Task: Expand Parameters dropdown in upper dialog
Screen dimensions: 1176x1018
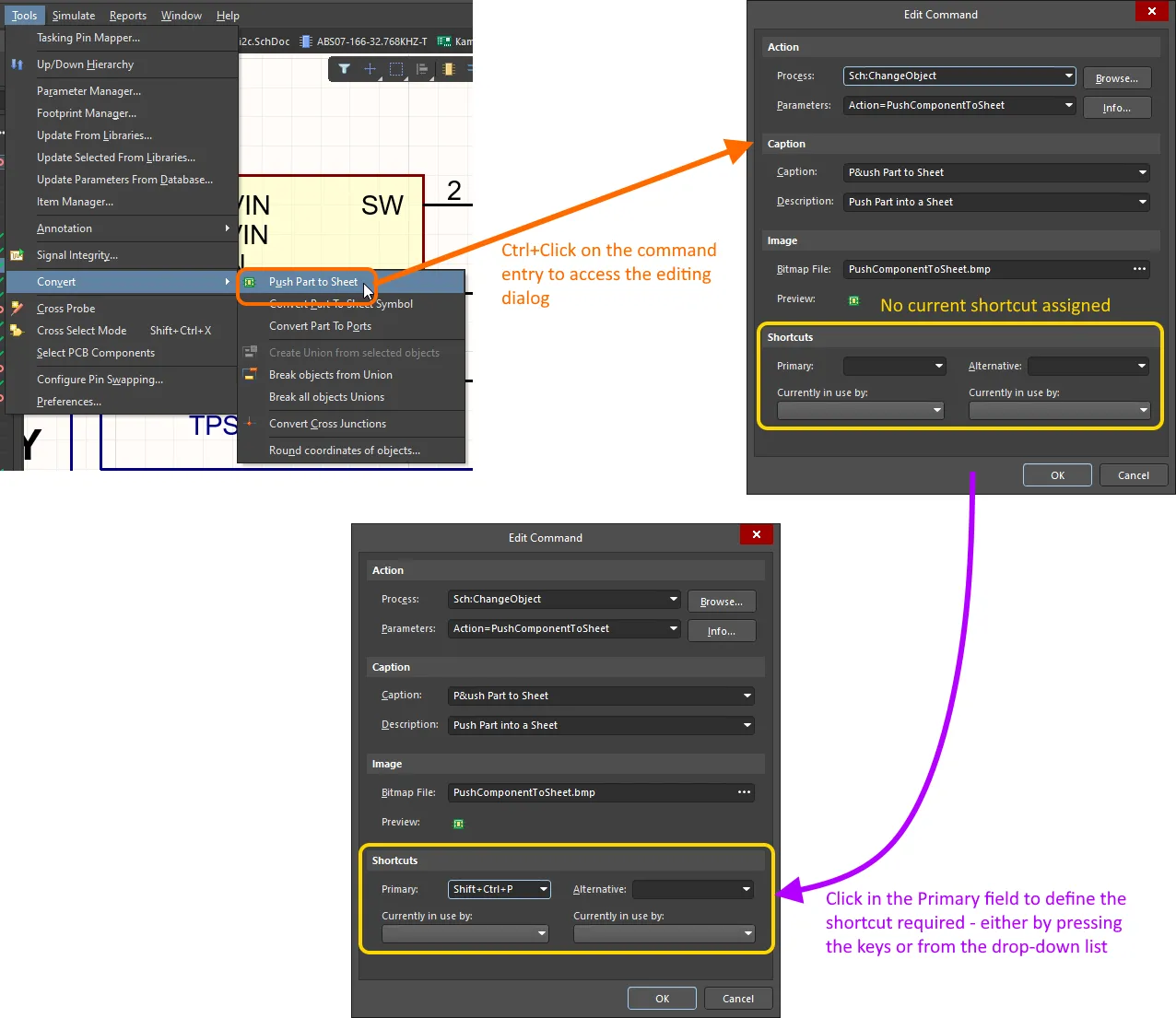Action: [1069, 105]
